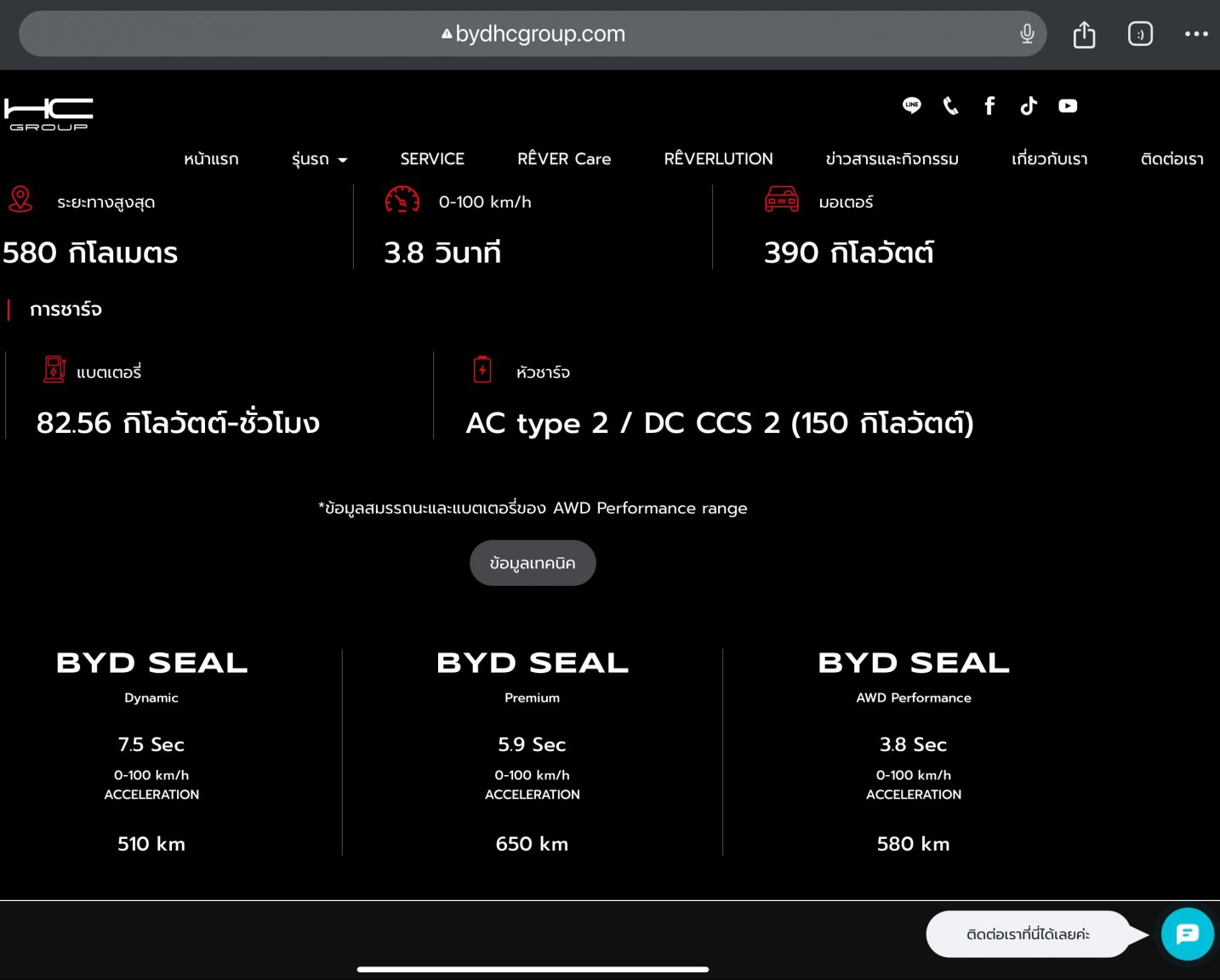This screenshot has height=980, width=1220.
Task: Open the LINE chat icon
Action: (x=912, y=105)
